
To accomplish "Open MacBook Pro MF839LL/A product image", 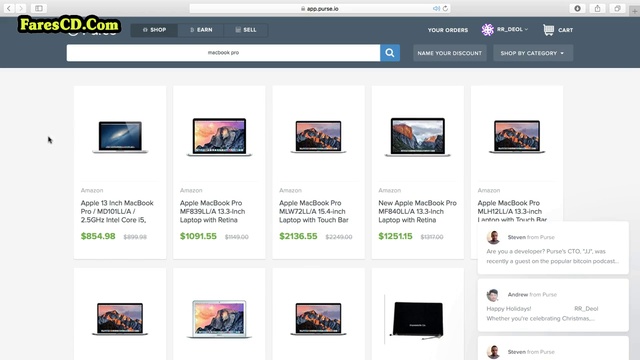I will (x=219, y=137).
